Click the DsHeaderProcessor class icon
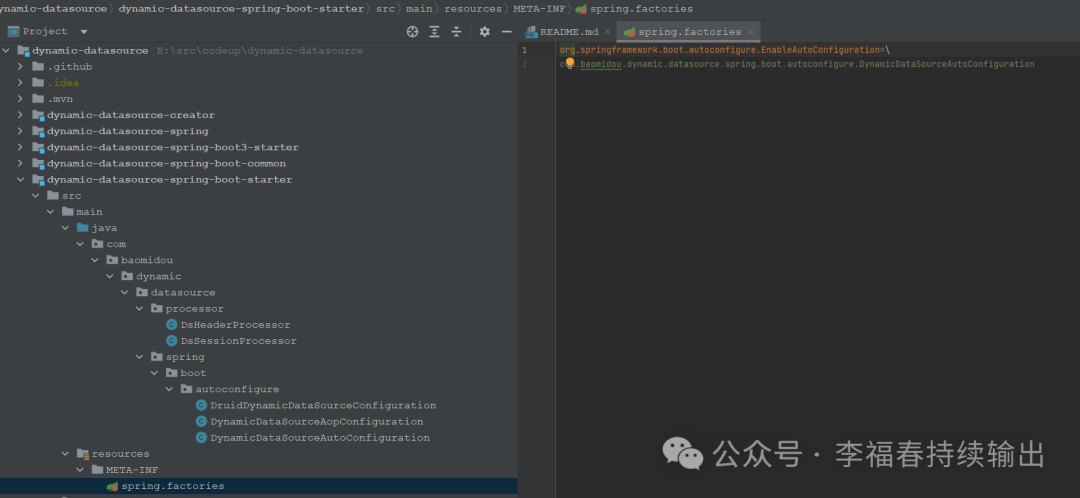 click(172, 324)
